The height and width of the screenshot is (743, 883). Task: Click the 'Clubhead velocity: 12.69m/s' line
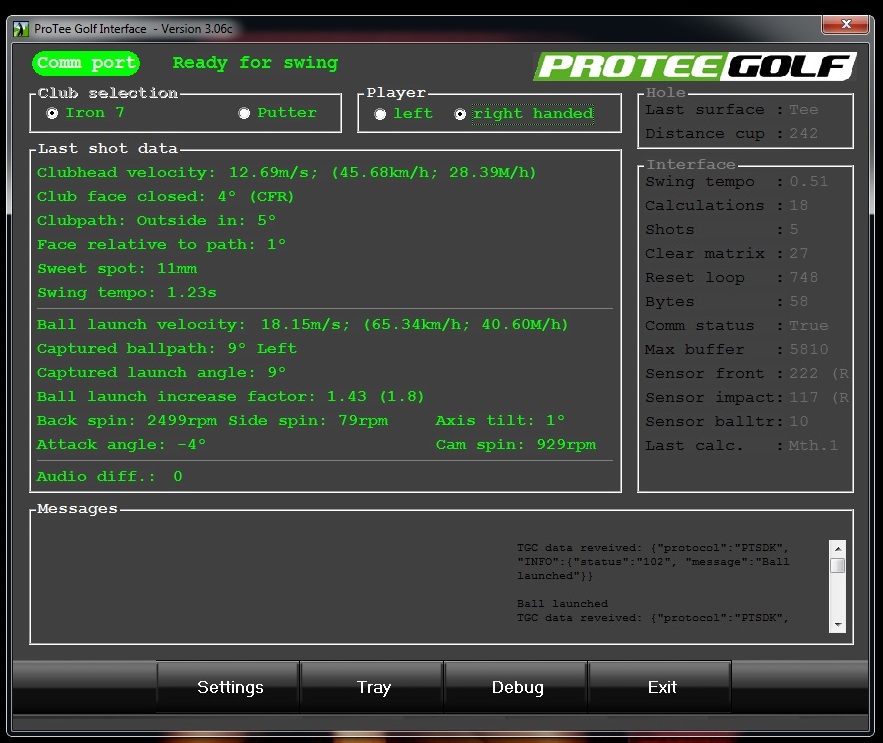pos(287,172)
